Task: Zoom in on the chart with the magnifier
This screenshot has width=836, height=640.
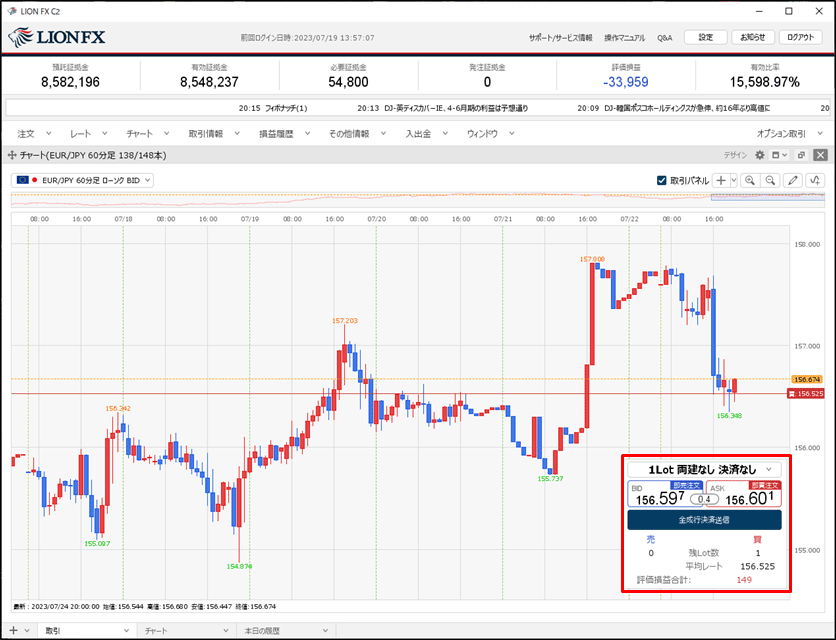Action: (750, 180)
